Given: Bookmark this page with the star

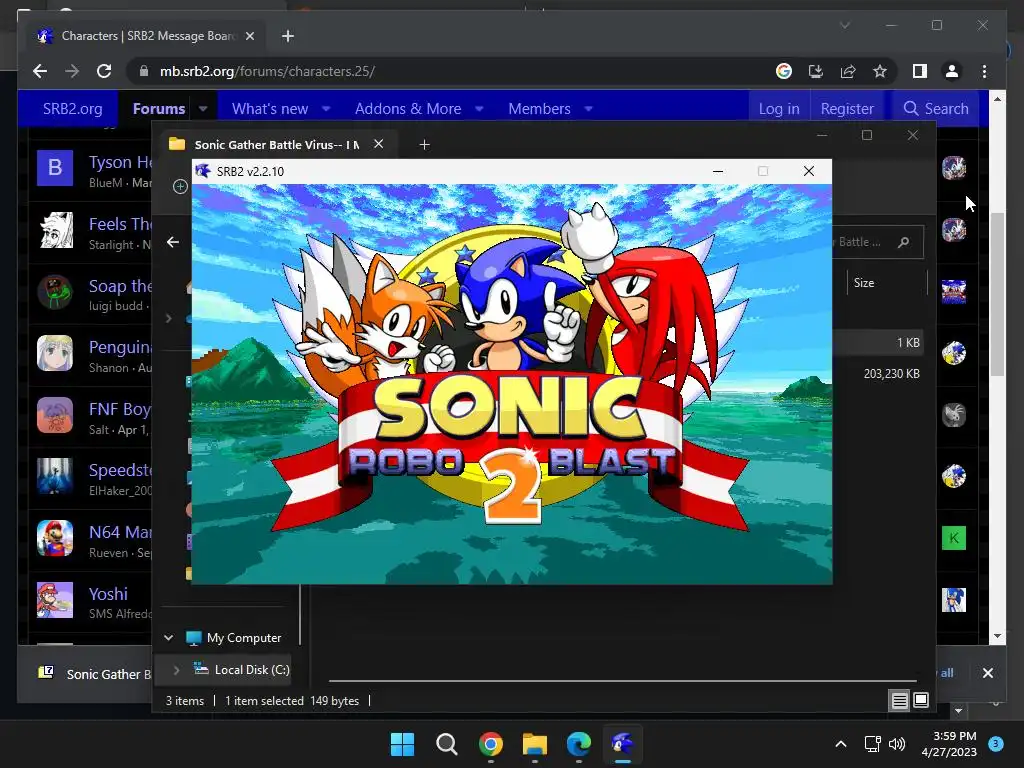Looking at the screenshot, I should point(880,71).
